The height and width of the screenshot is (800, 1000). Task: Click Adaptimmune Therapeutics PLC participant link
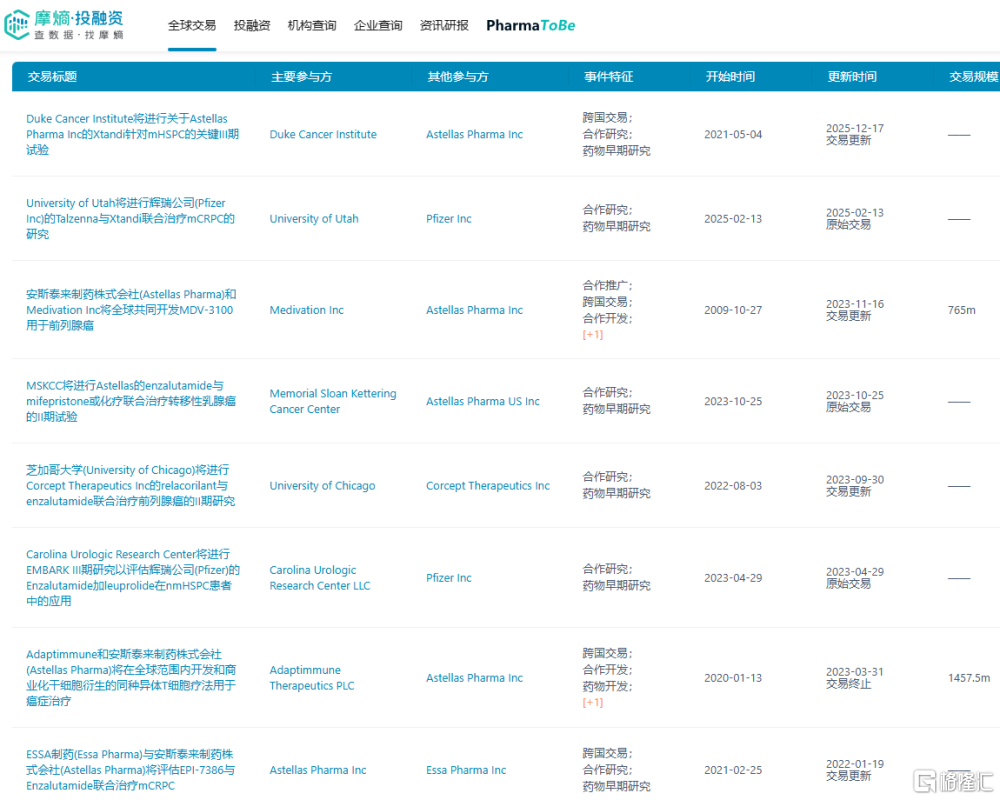click(x=312, y=678)
